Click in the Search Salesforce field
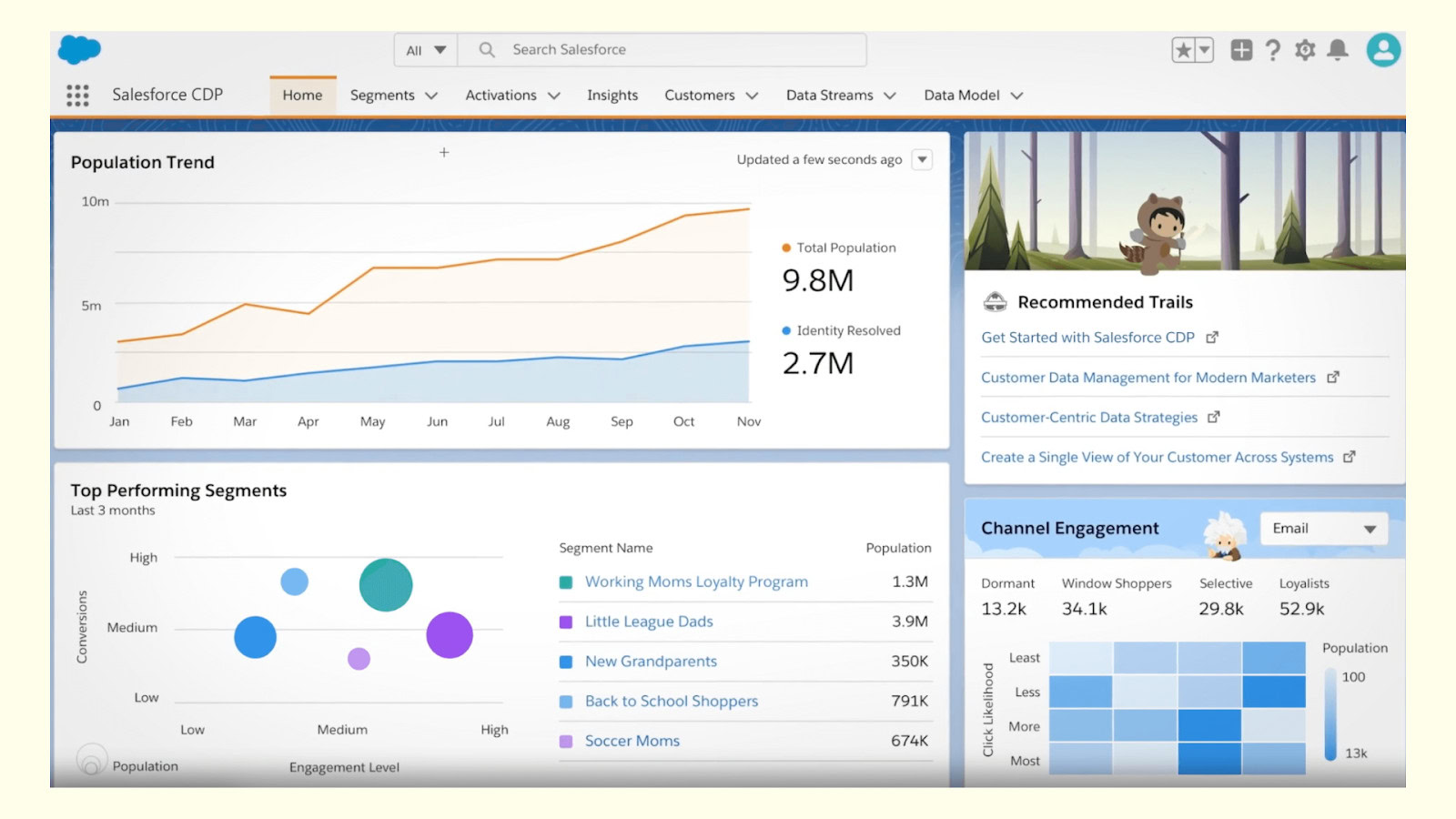 click(662, 50)
